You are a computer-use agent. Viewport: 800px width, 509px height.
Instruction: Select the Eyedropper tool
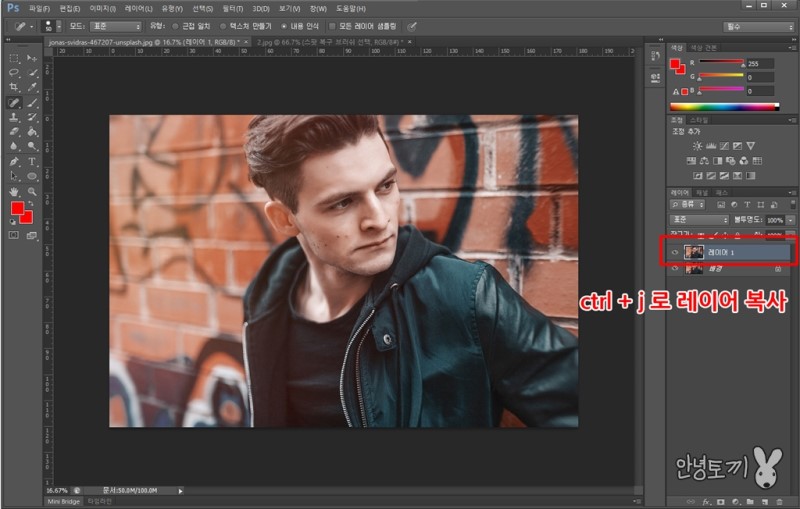click(32, 87)
